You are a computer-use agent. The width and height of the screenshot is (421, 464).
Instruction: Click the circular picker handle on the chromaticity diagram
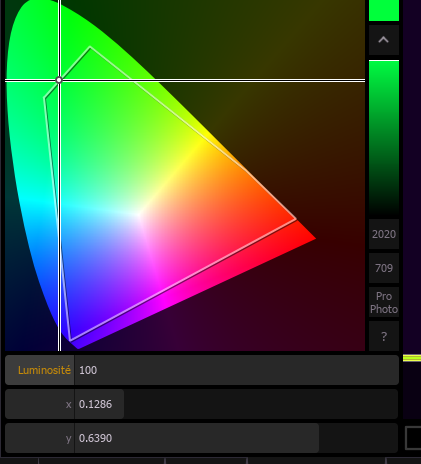(x=59, y=80)
